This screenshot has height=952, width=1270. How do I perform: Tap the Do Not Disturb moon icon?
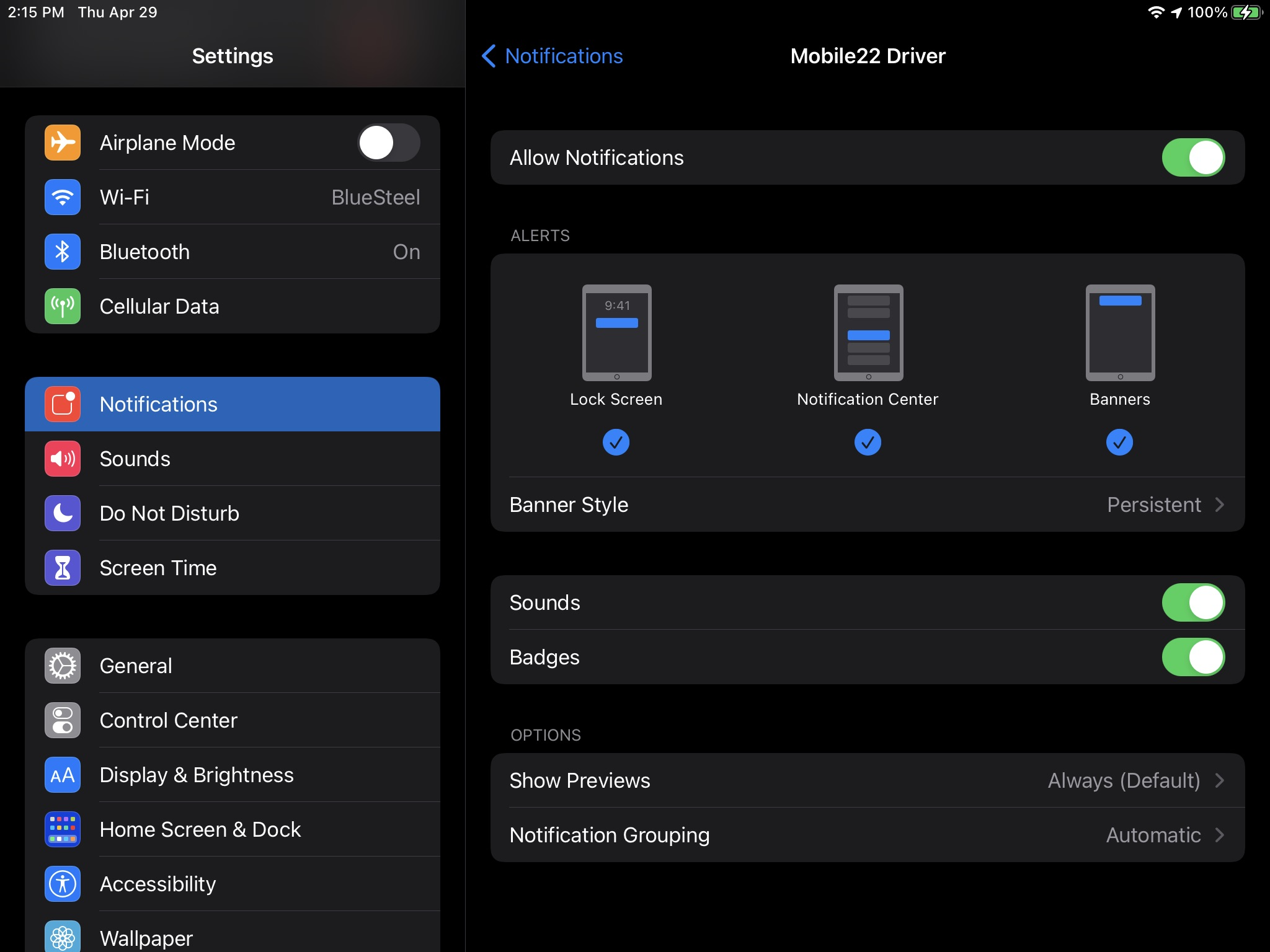(63, 513)
